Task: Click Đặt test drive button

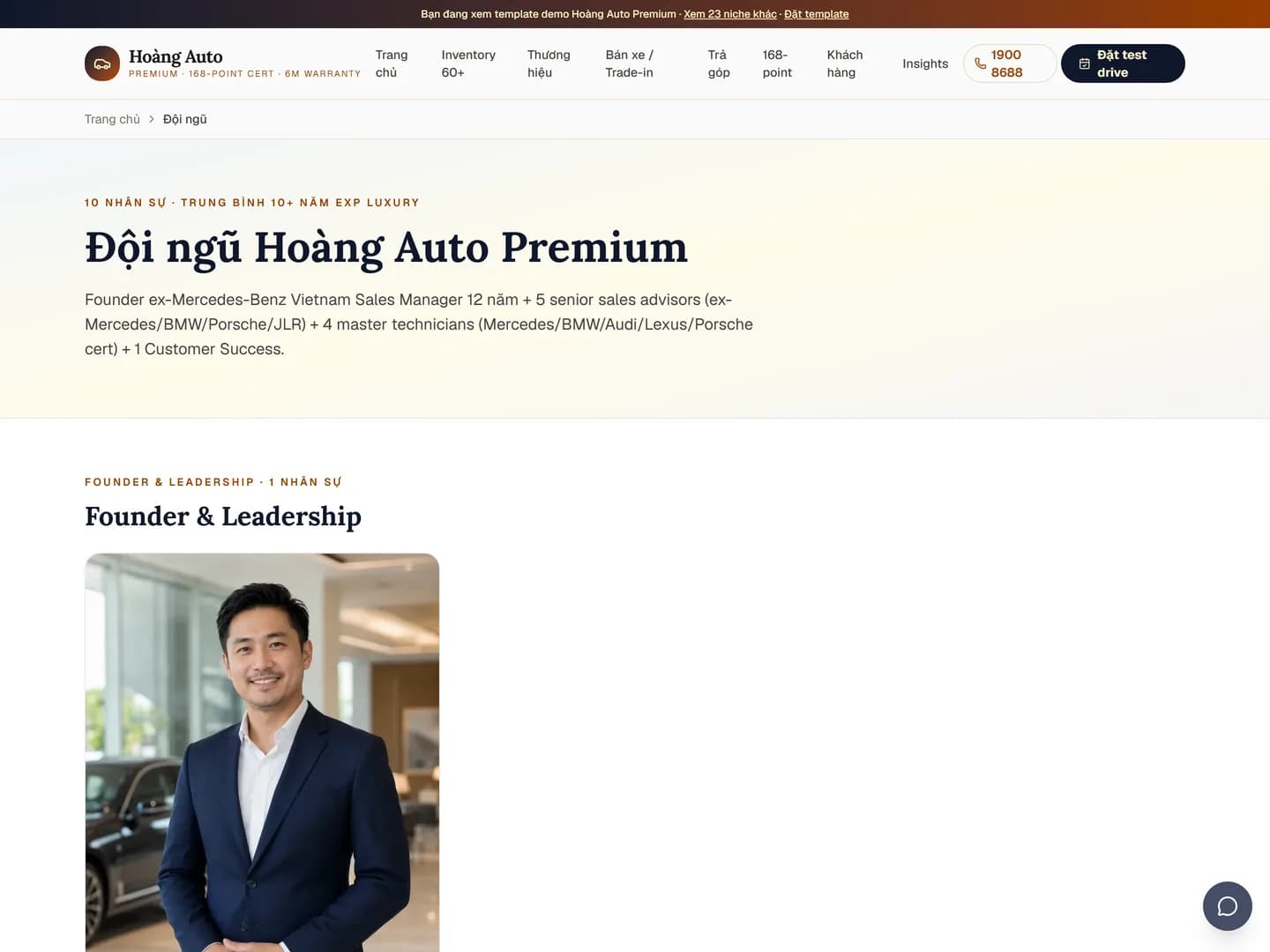Action: 1123,63
